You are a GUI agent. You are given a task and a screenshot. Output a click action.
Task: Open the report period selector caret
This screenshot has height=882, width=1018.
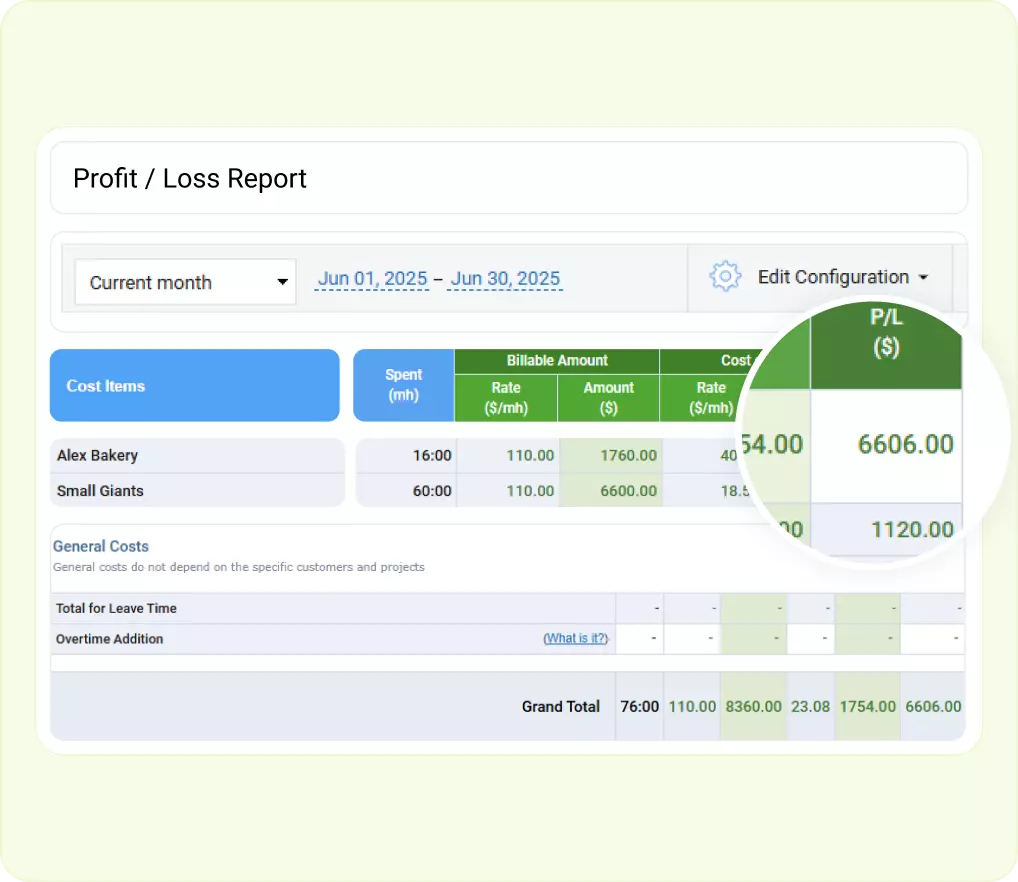click(283, 282)
